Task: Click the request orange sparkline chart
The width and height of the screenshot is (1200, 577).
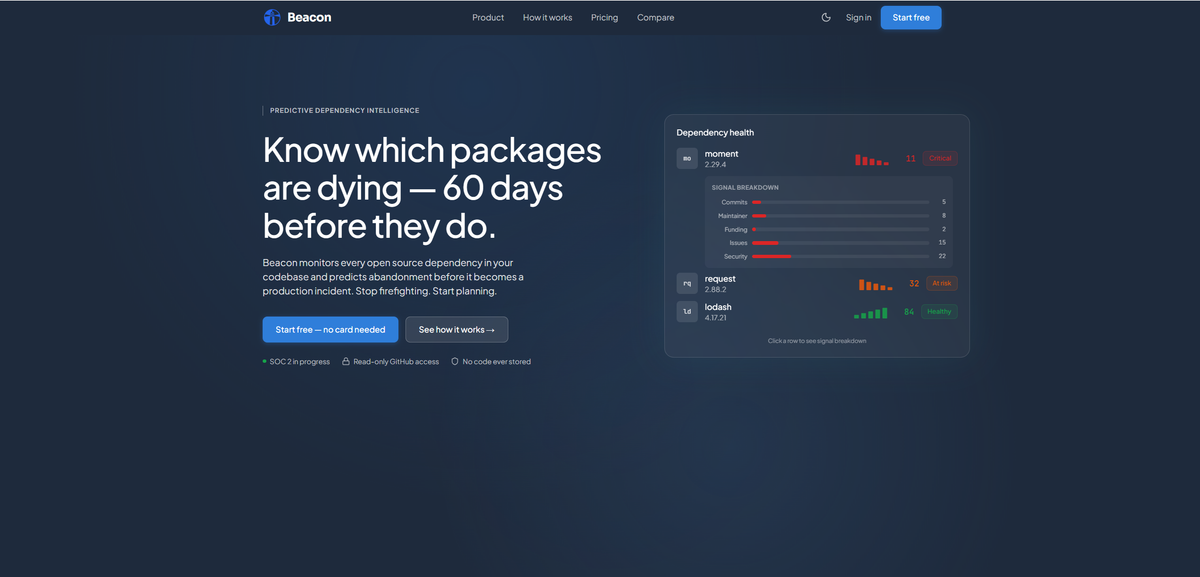Action: click(876, 284)
